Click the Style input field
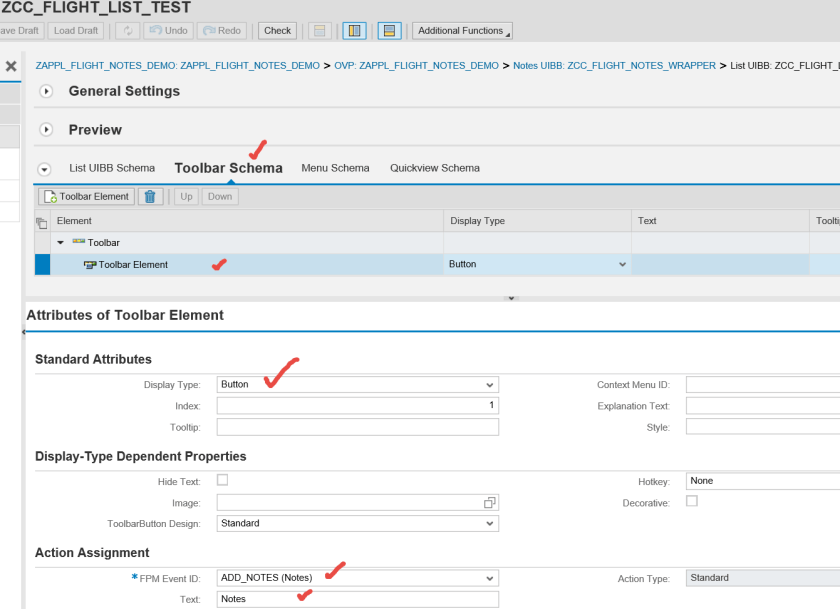The height and width of the screenshot is (609, 840). [763, 427]
